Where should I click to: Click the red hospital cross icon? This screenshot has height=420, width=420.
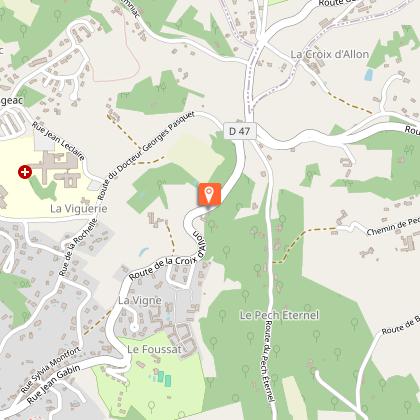[25, 172]
